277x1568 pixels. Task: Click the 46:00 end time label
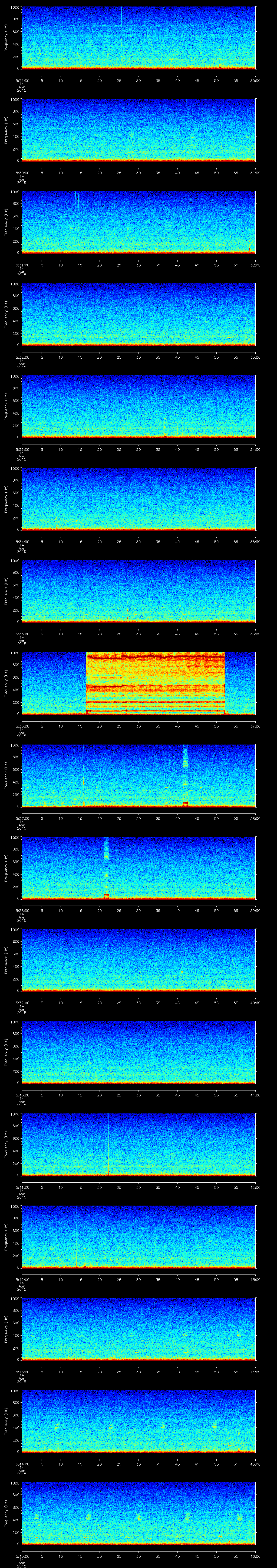click(x=256, y=1556)
